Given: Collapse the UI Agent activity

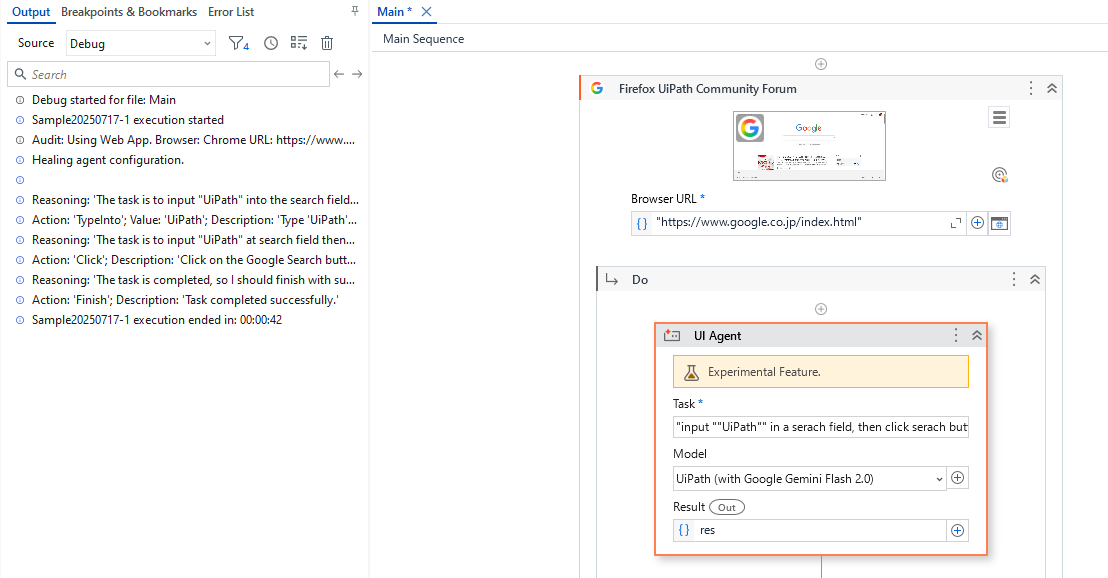Looking at the screenshot, I should (x=976, y=335).
